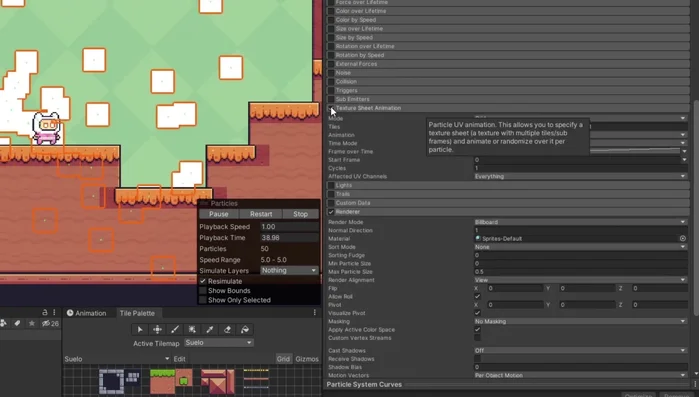
Task: Expand the Triggers module header
Action: [508, 90]
